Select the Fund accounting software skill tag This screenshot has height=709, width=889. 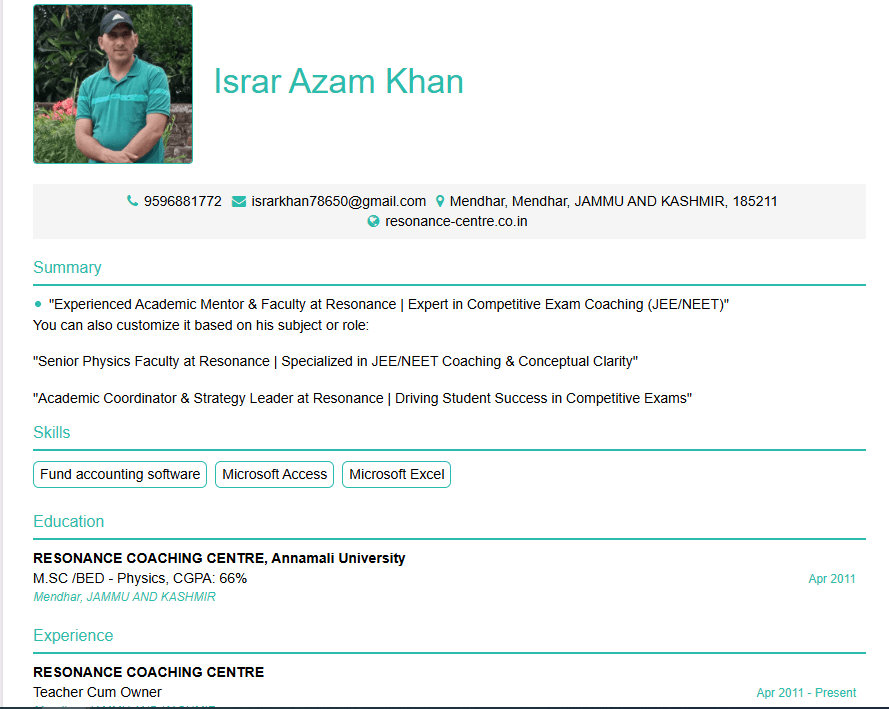tap(120, 474)
